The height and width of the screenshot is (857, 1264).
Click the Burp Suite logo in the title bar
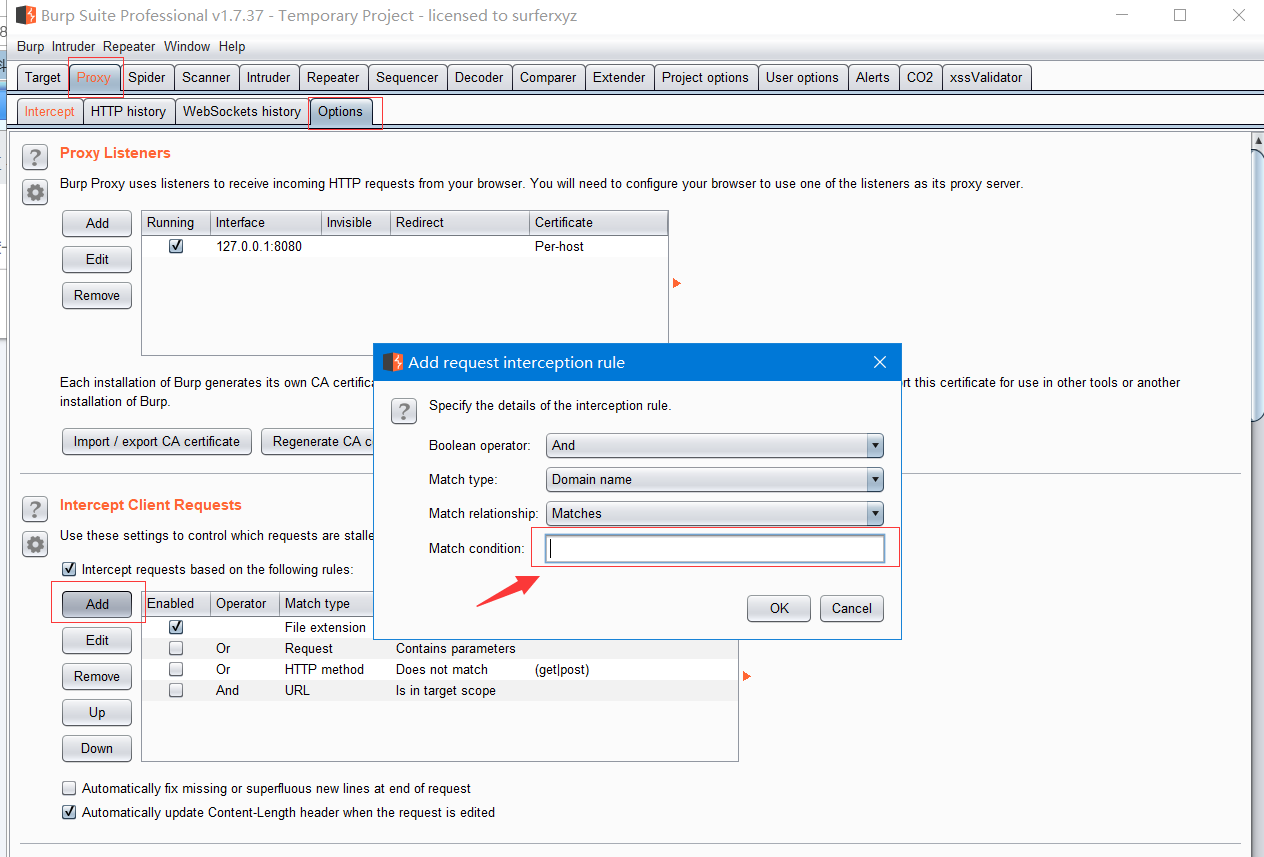tap(26, 15)
